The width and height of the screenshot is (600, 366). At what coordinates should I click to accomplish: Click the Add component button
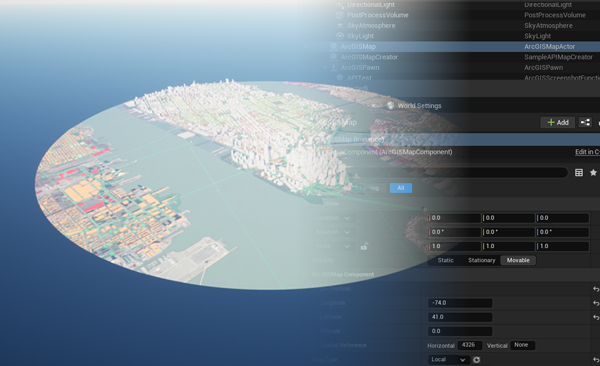558,123
